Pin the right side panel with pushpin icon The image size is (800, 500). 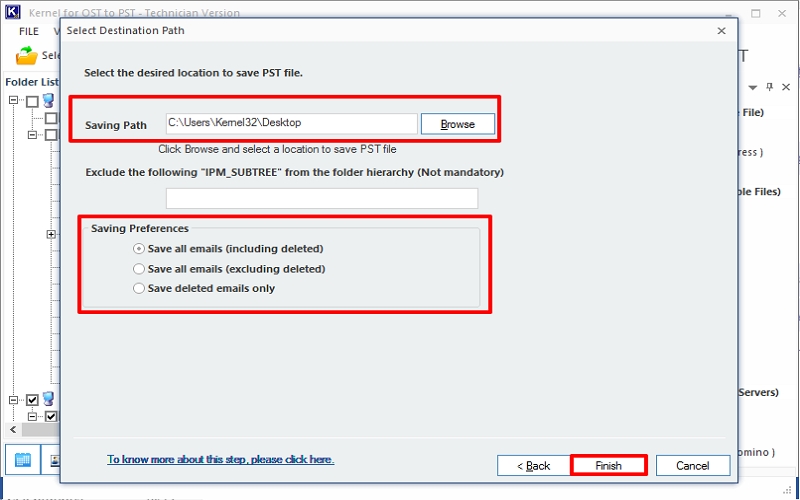pos(769,88)
